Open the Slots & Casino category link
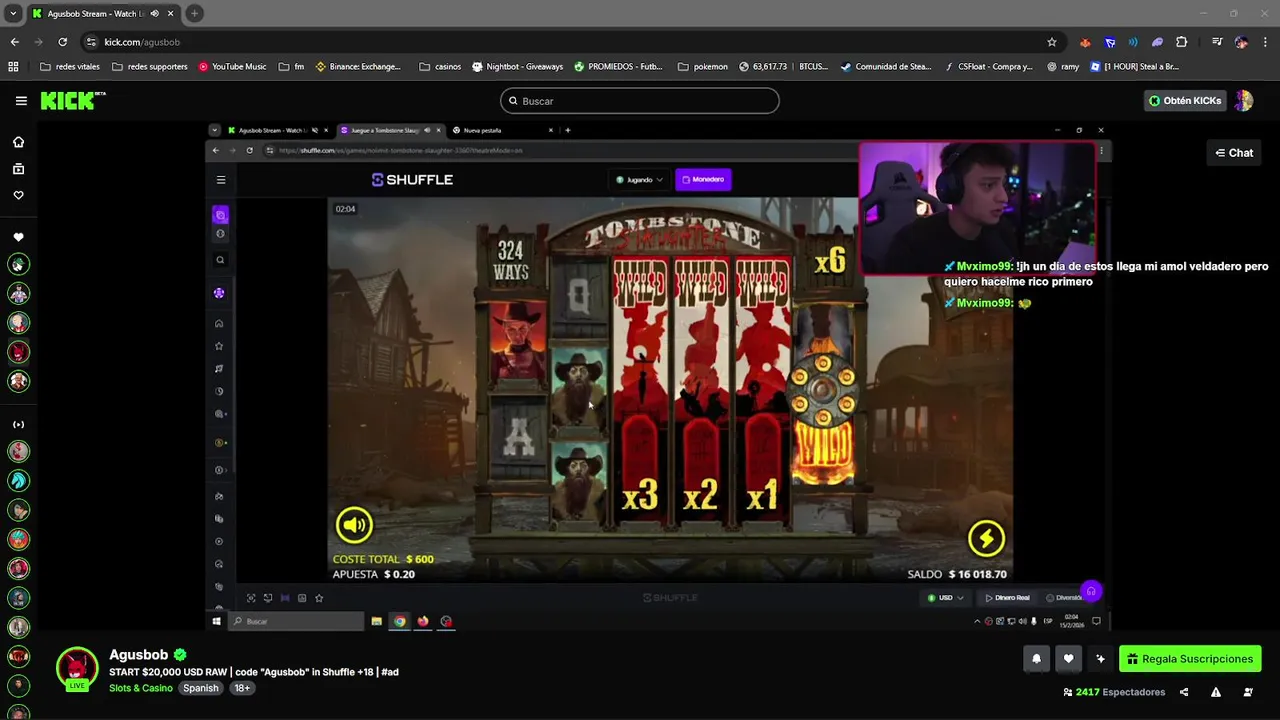1280x720 pixels. (141, 688)
